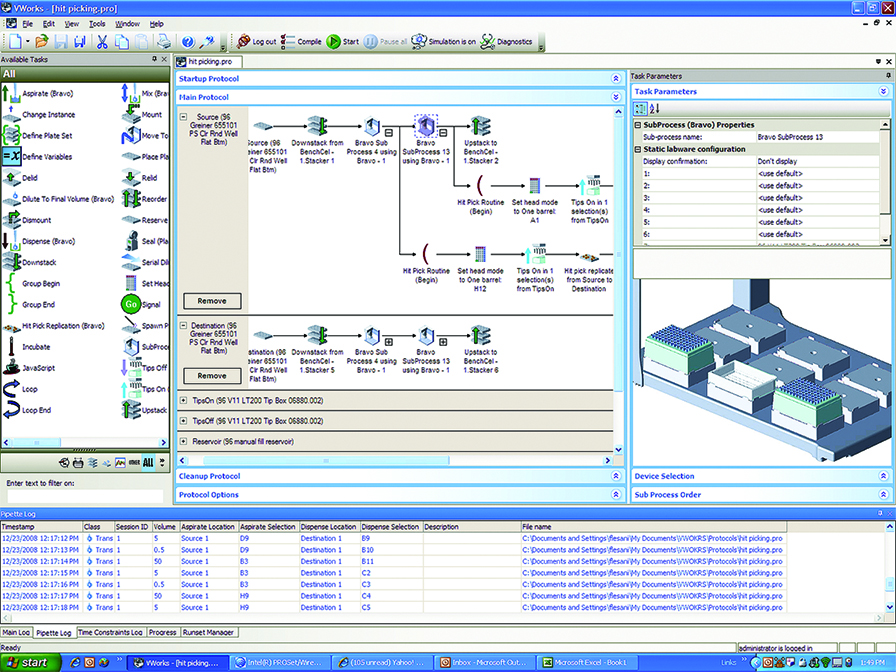Open a protocol with the folder icon
Image resolution: width=896 pixels, height=672 pixels.
pyautogui.click(x=41, y=42)
